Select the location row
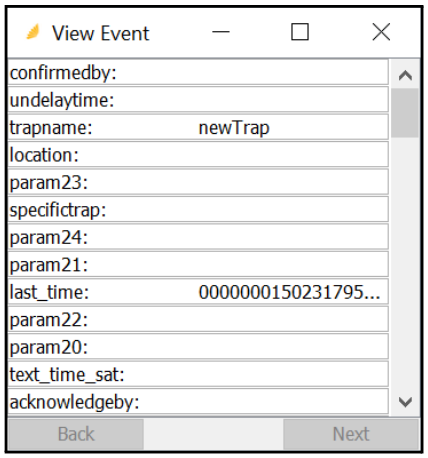 [x=198, y=155]
